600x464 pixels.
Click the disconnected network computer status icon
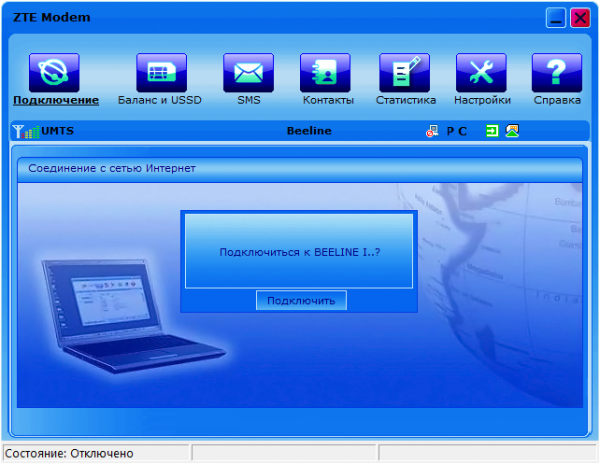pyautogui.click(x=432, y=131)
